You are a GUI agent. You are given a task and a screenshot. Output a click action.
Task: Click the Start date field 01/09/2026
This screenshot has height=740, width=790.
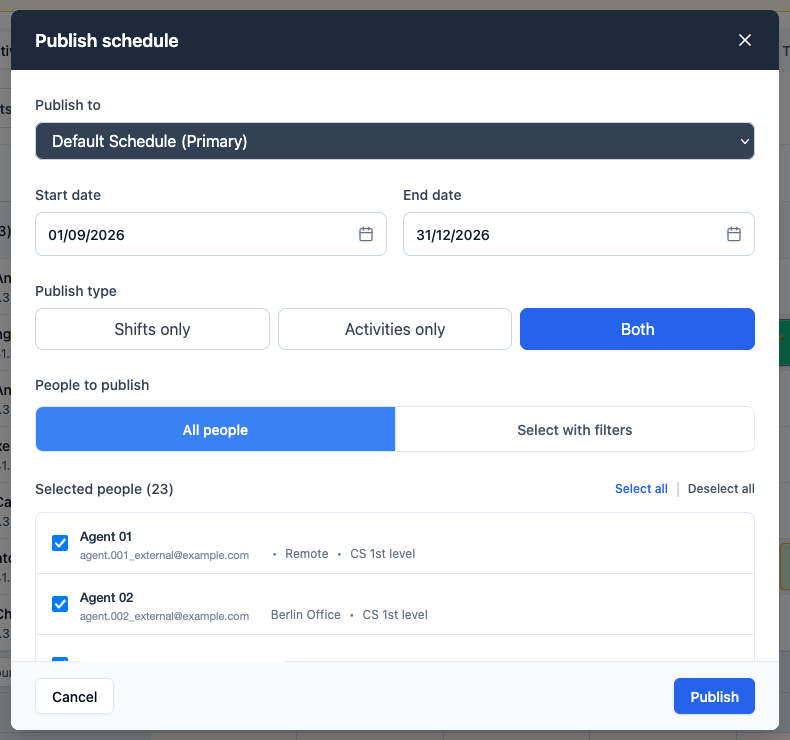(x=211, y=234)
